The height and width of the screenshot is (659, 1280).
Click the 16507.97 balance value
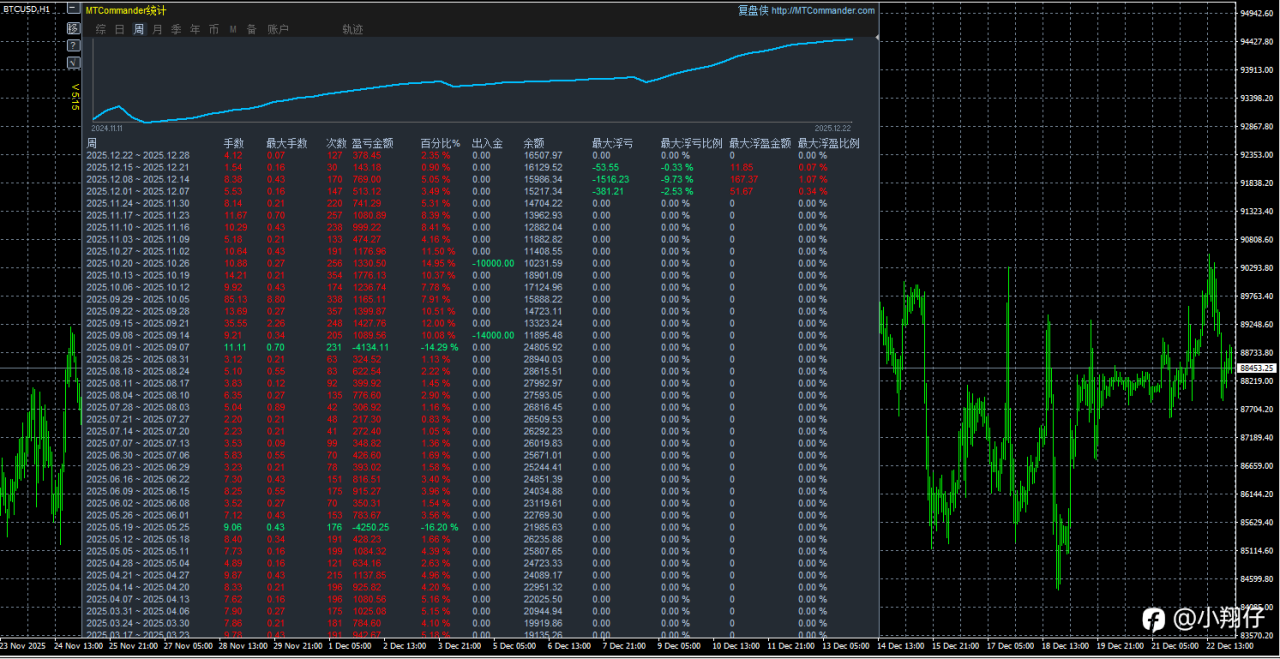tap(544, 155)
